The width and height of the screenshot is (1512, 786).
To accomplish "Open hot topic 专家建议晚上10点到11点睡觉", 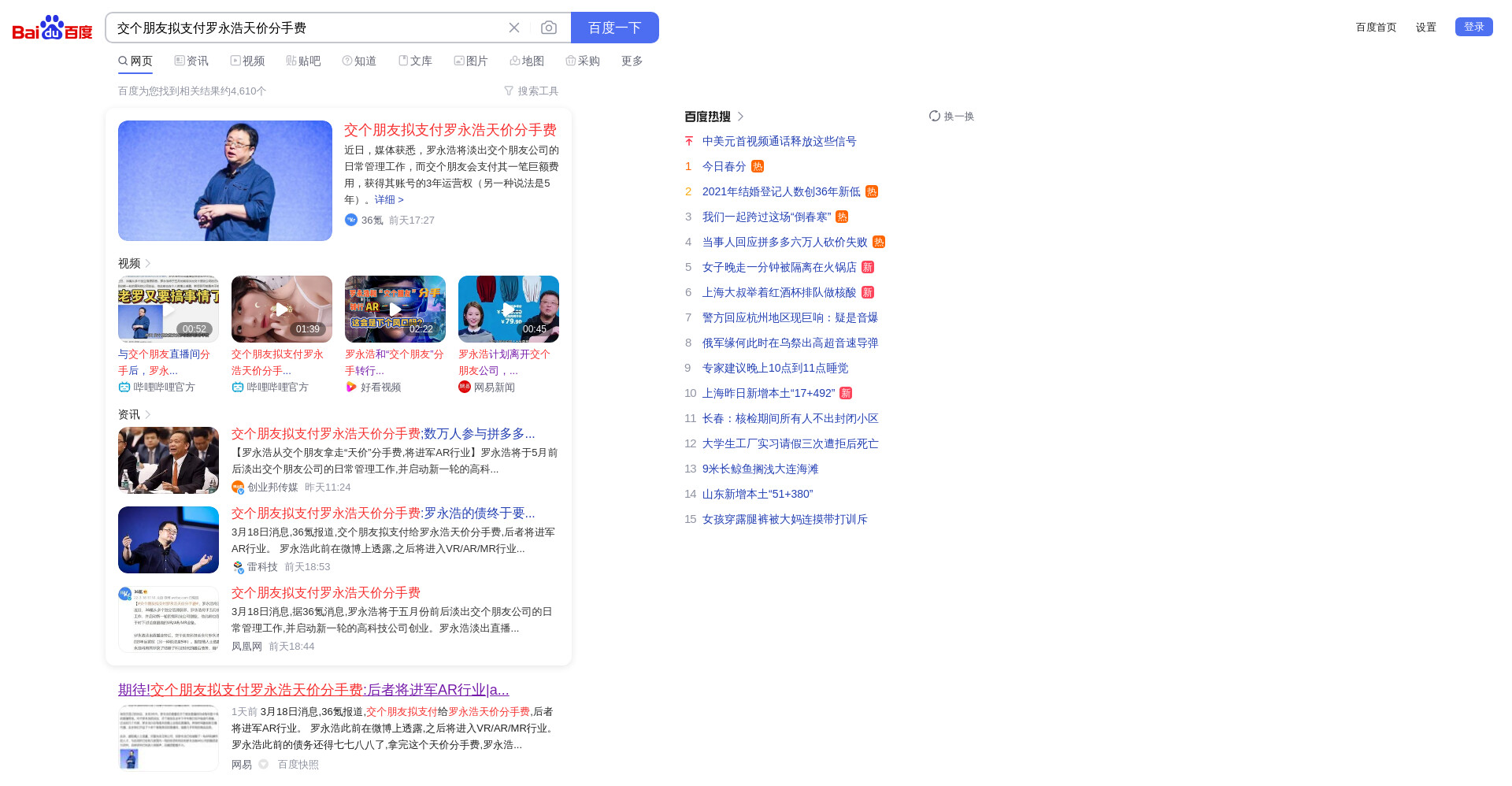I will (776, 369).
